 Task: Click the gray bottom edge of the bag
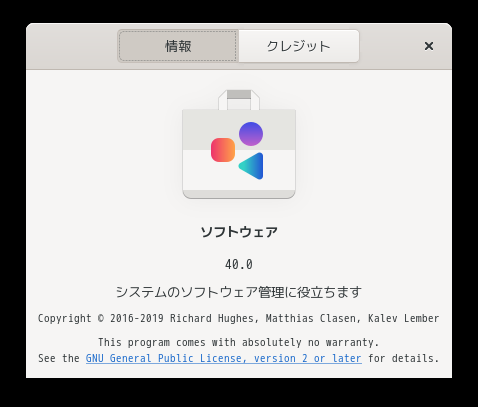pos(239,194)
